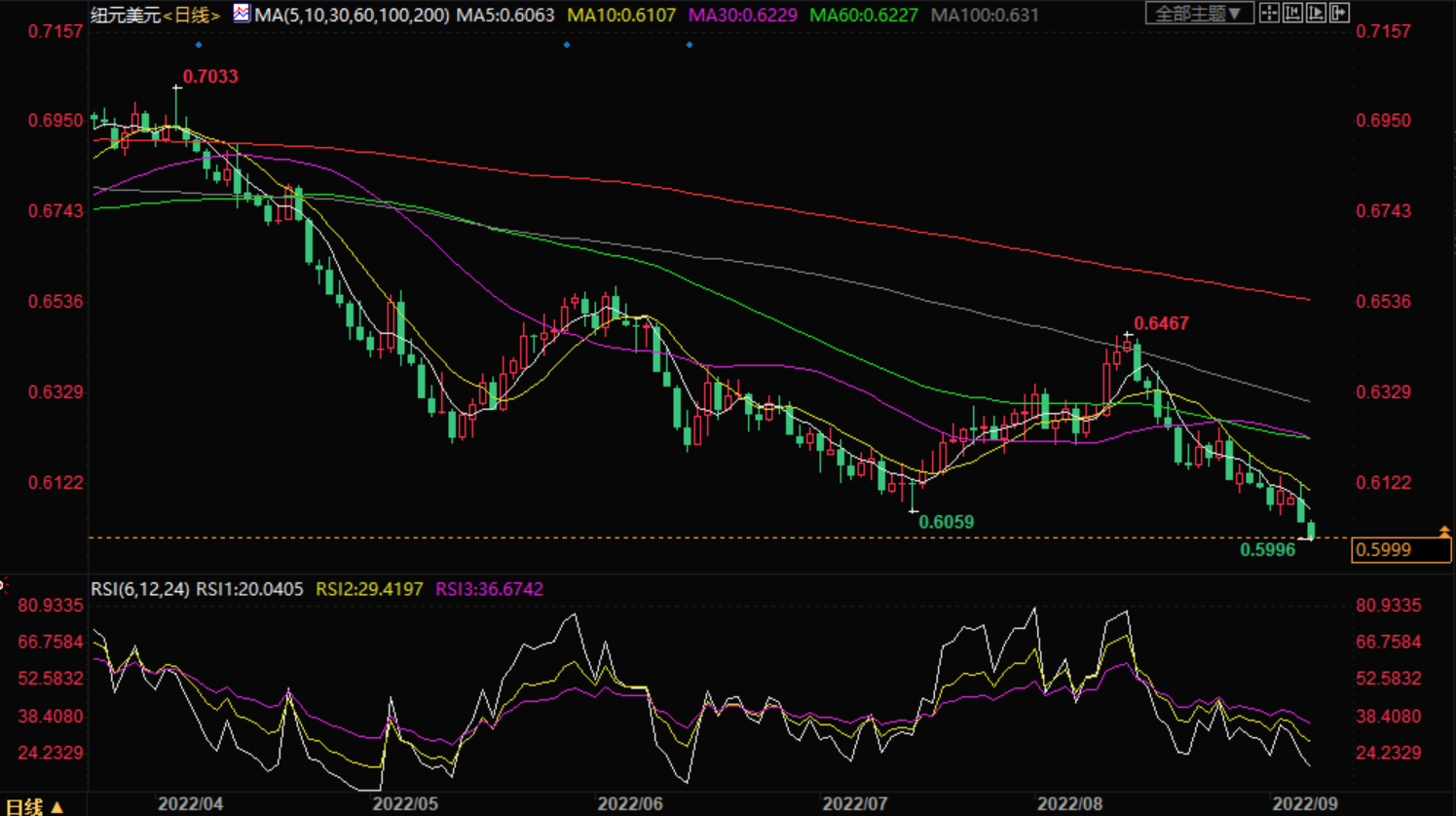Click the MA100:0.631 value
Screen dimensions: 1456x816
[985, 15]
